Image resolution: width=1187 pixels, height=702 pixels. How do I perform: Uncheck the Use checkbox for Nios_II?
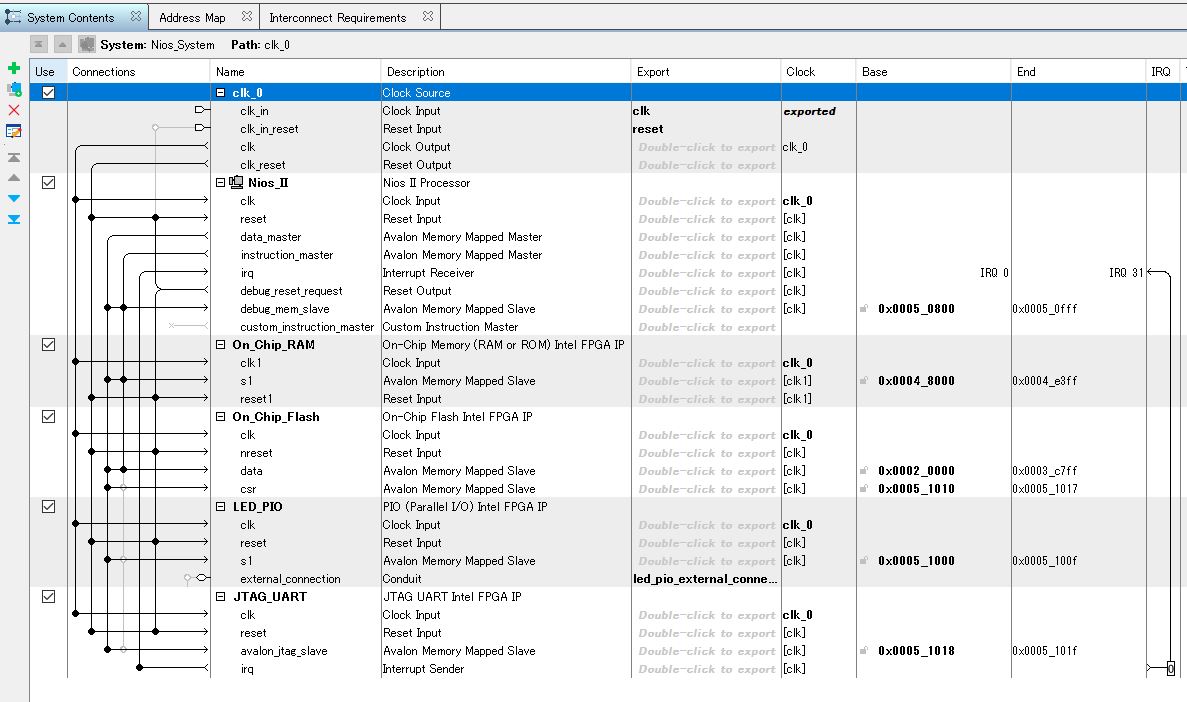click(x=48, y=183)
